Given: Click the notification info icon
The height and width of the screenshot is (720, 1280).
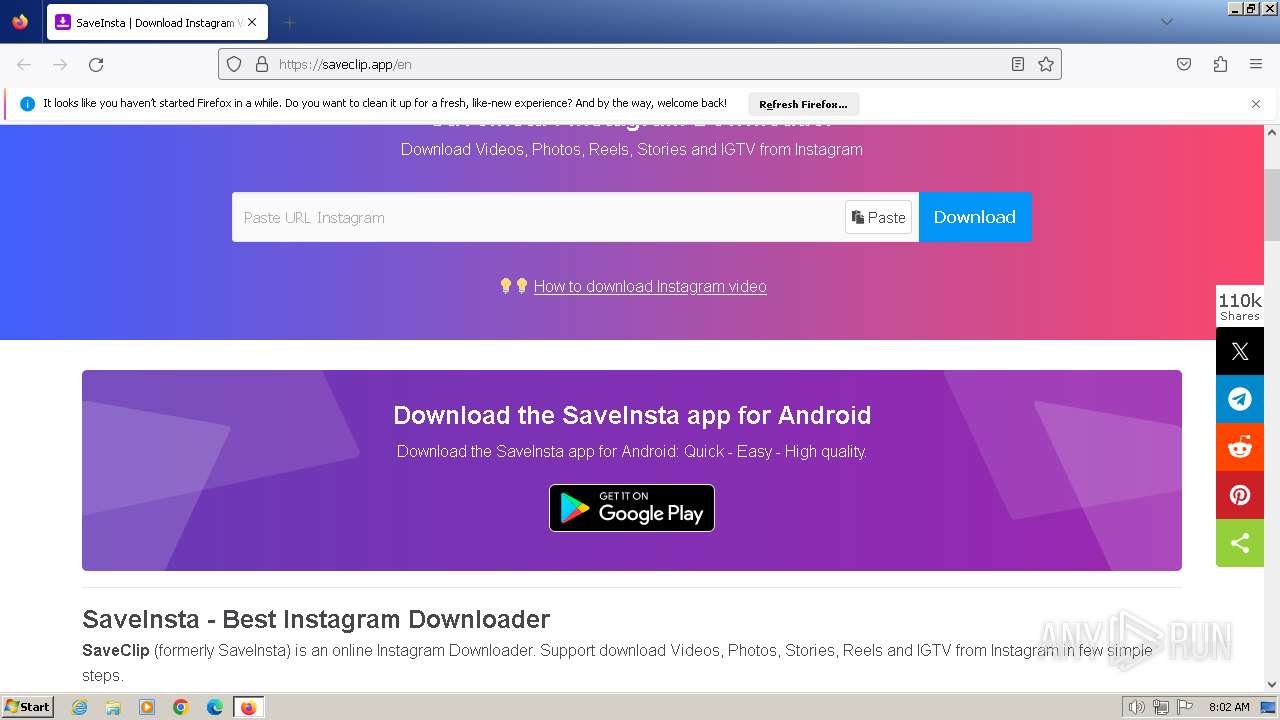Looking at the screenshot, I should [x=27, y=104].
